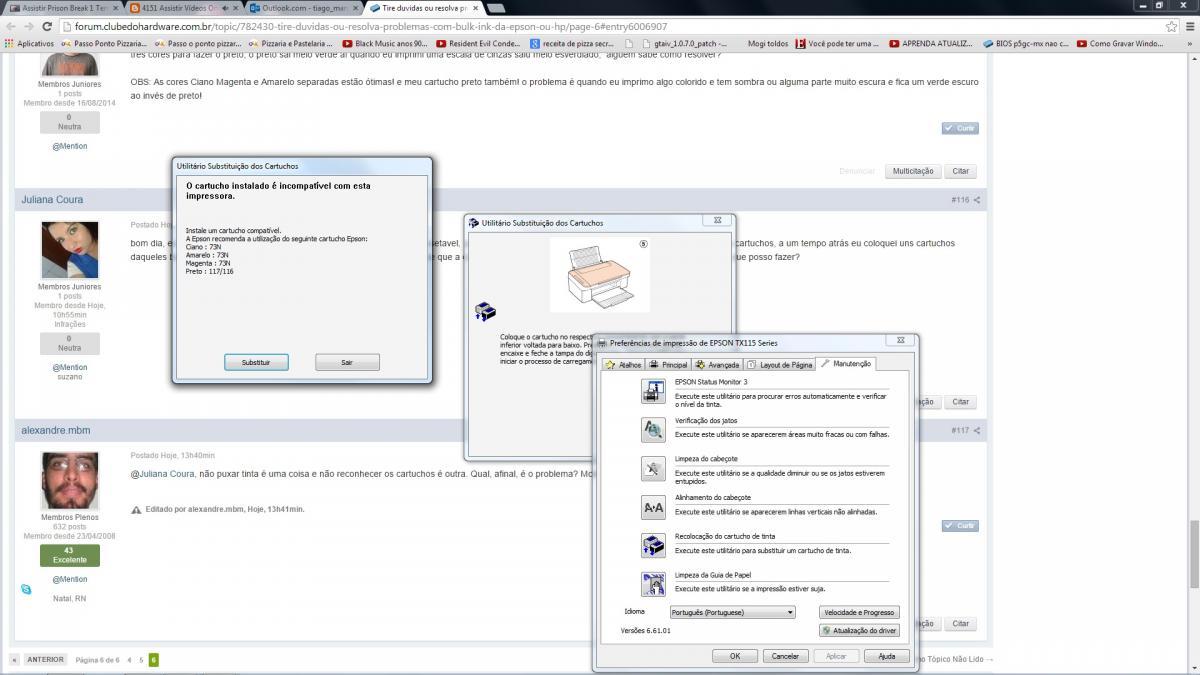Click the Denunciar link on the top post
The image size is (1200, 675).
857,171
